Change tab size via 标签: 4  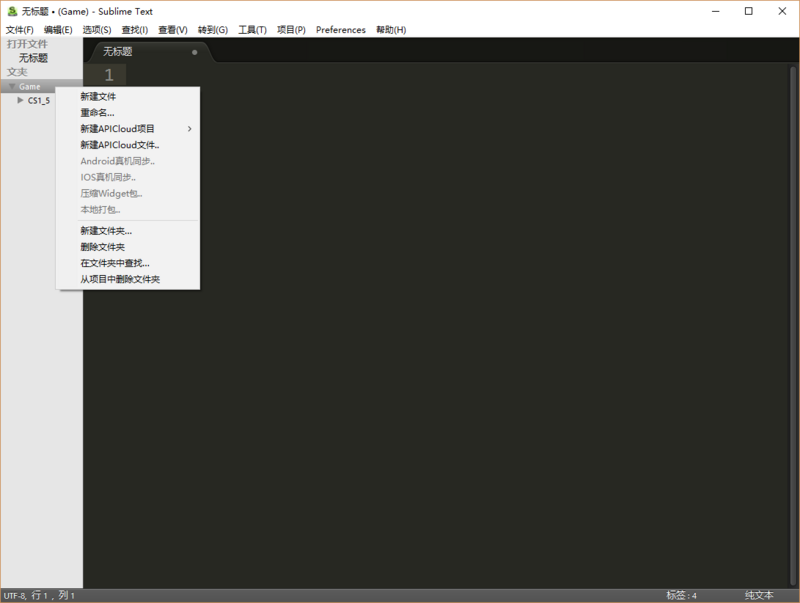pos(681,595)
